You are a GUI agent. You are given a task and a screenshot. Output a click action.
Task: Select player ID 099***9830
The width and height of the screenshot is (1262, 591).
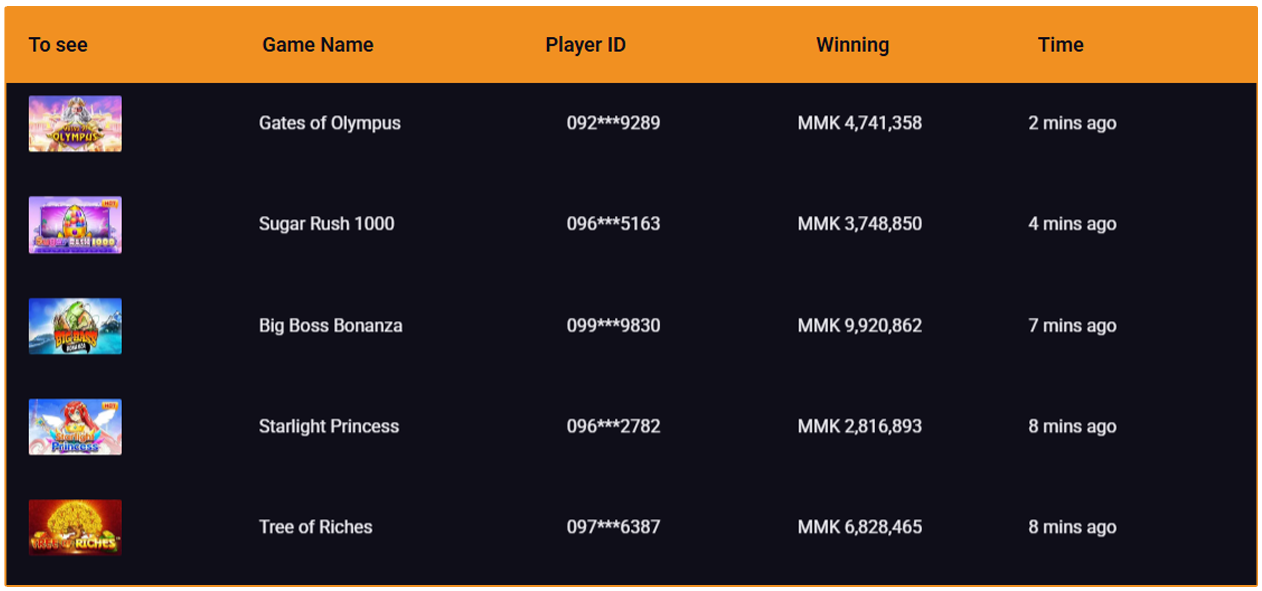pos(613,325)
